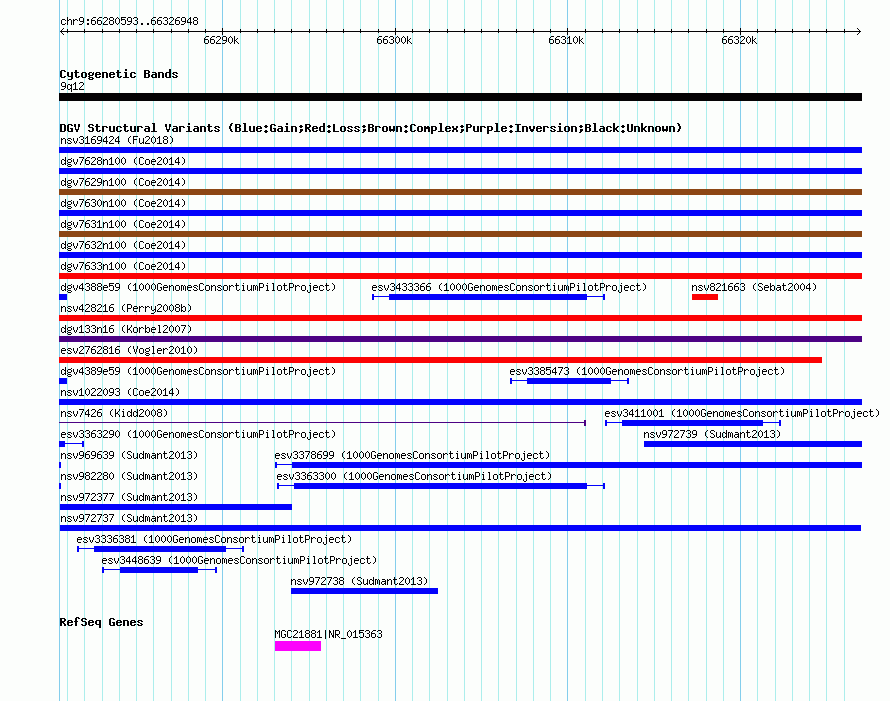The height and width of the screenshot is (701, 890).
Task: Click the ruler's right arrow end
Action: tap(858, 31)
